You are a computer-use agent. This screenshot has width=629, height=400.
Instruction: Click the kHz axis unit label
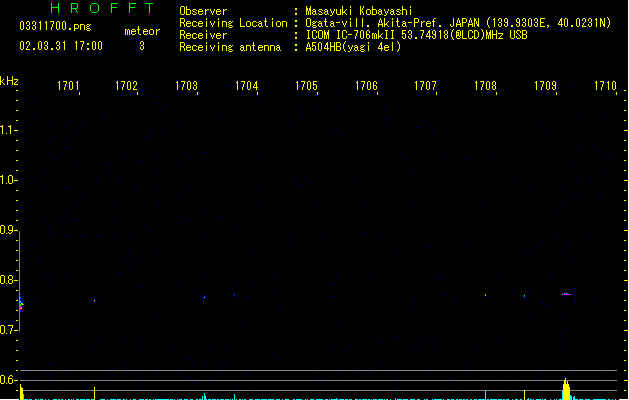(x=9, y=81)
